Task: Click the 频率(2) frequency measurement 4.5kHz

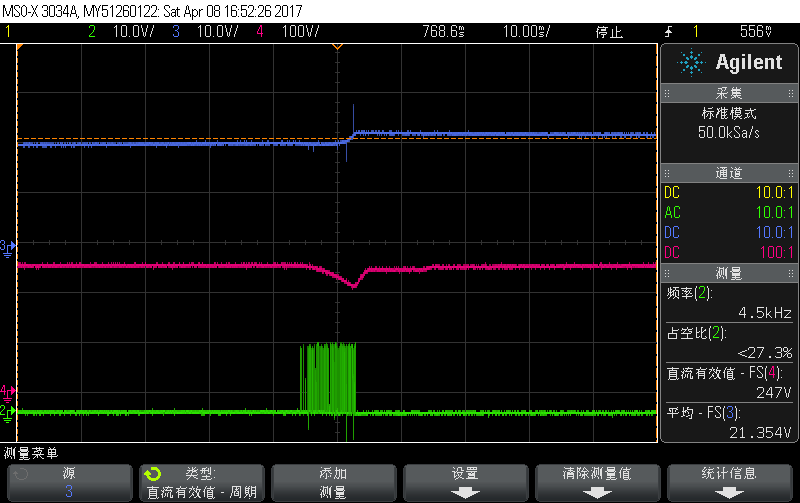Action: (729, 303)
